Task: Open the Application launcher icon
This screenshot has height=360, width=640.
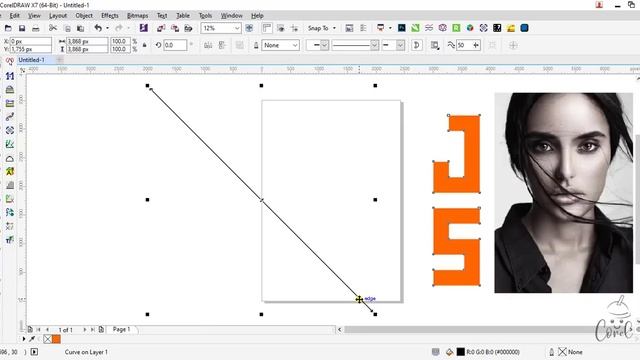Action: [380, 28]
